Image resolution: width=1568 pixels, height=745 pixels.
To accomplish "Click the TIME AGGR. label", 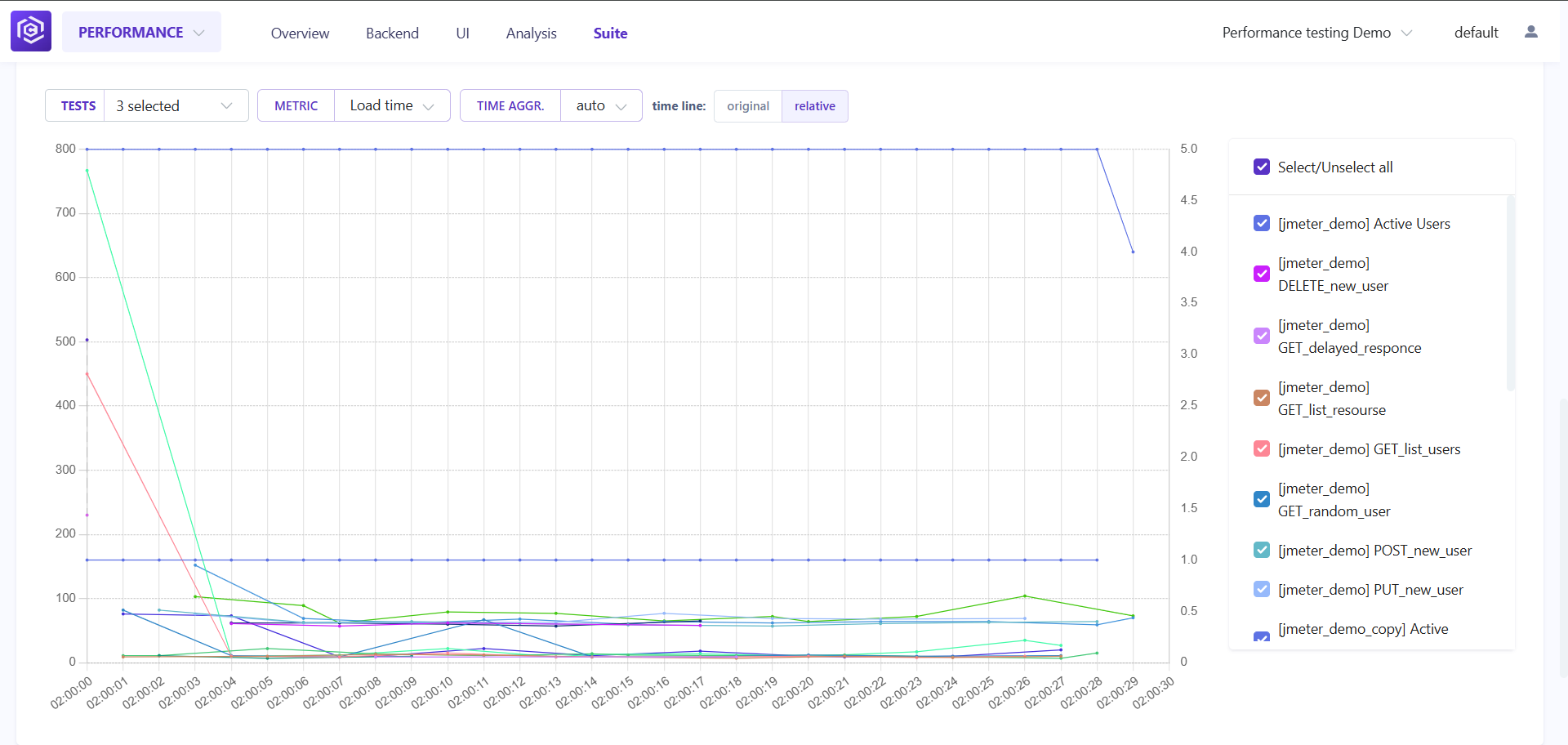I will pyautogui.click(x=510, y=106).
